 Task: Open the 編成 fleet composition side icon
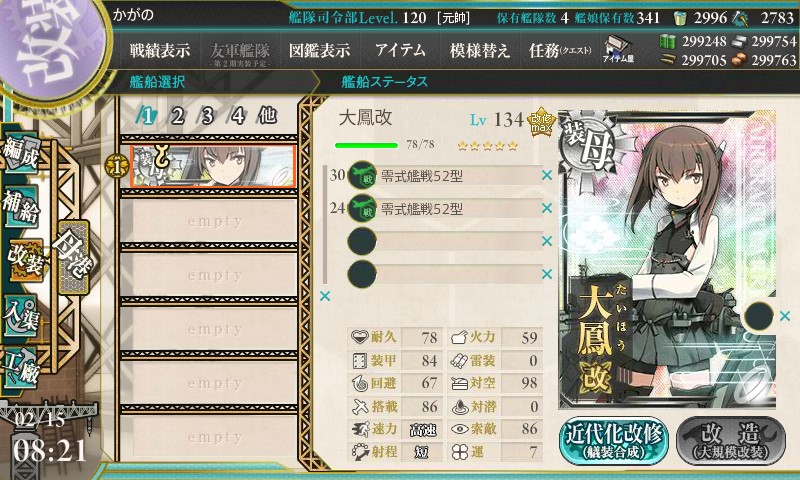[x=21, y=154]
